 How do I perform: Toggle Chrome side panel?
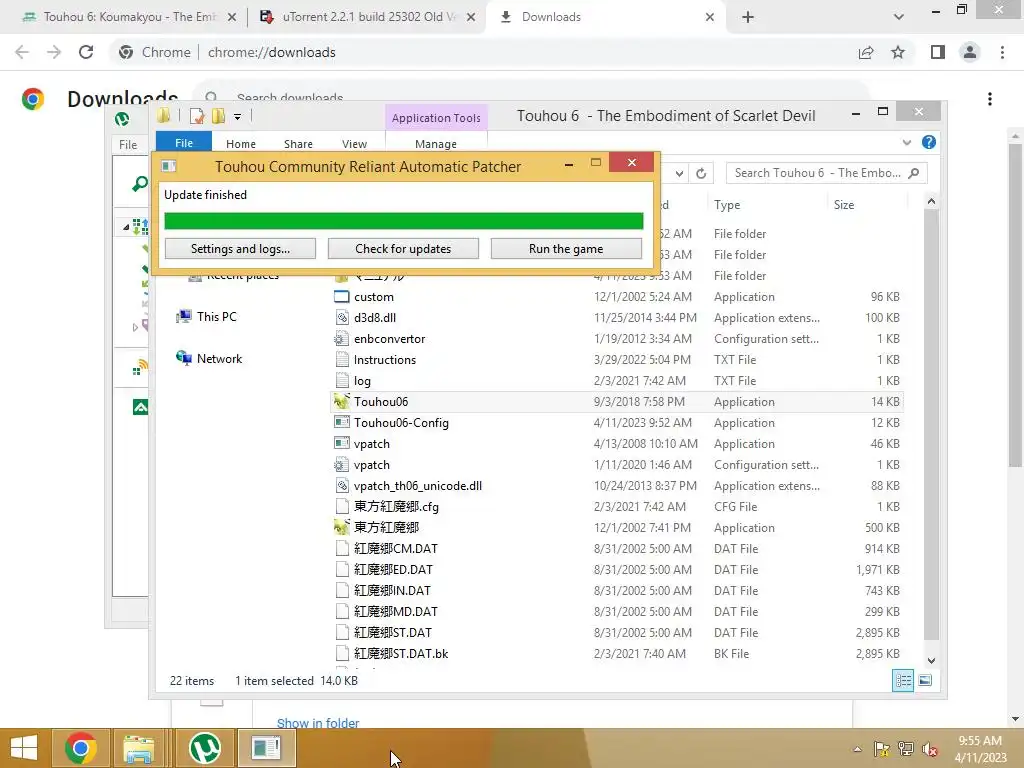pos(938,52)
